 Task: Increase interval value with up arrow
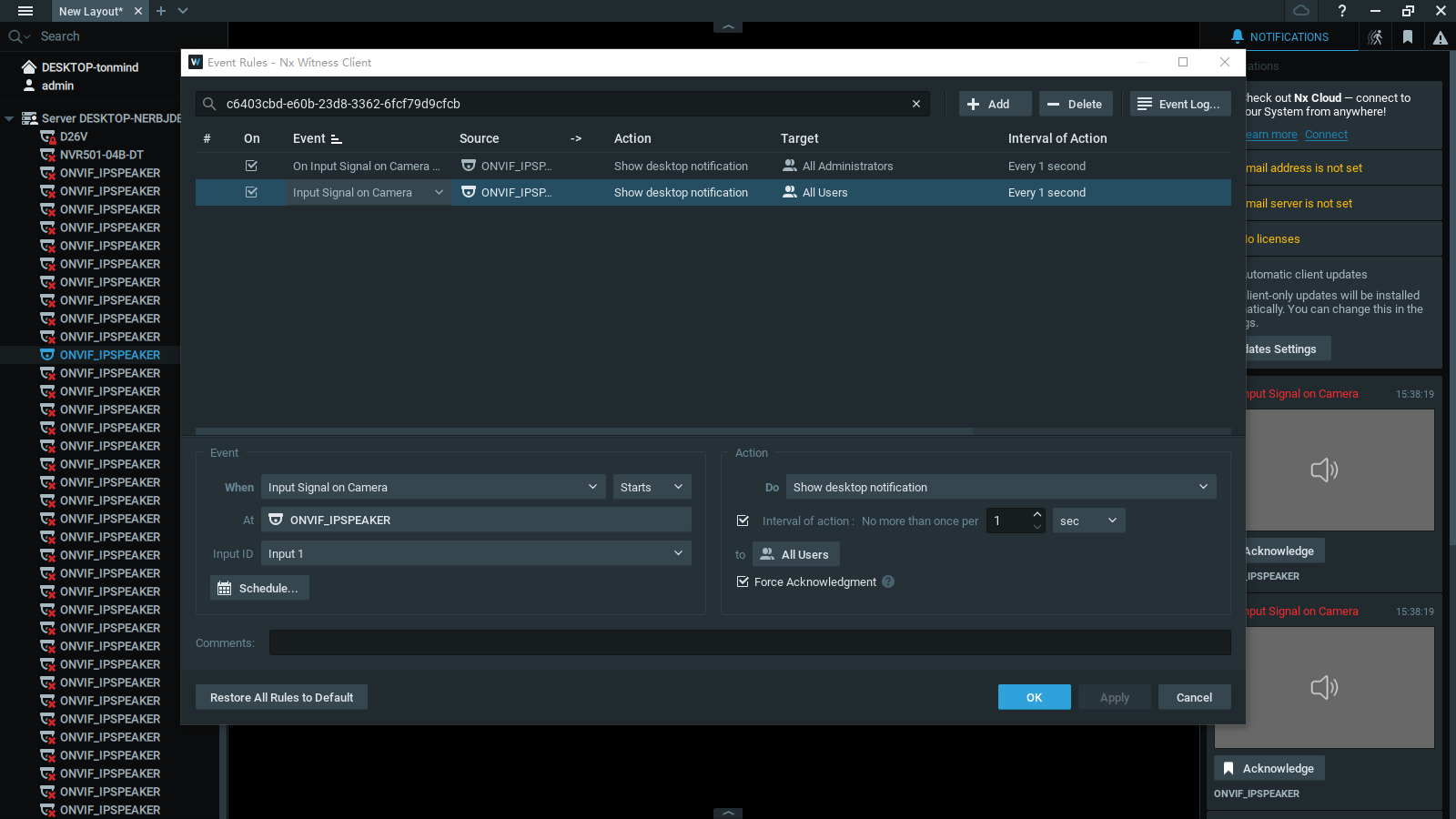[x=1036, y=514]
